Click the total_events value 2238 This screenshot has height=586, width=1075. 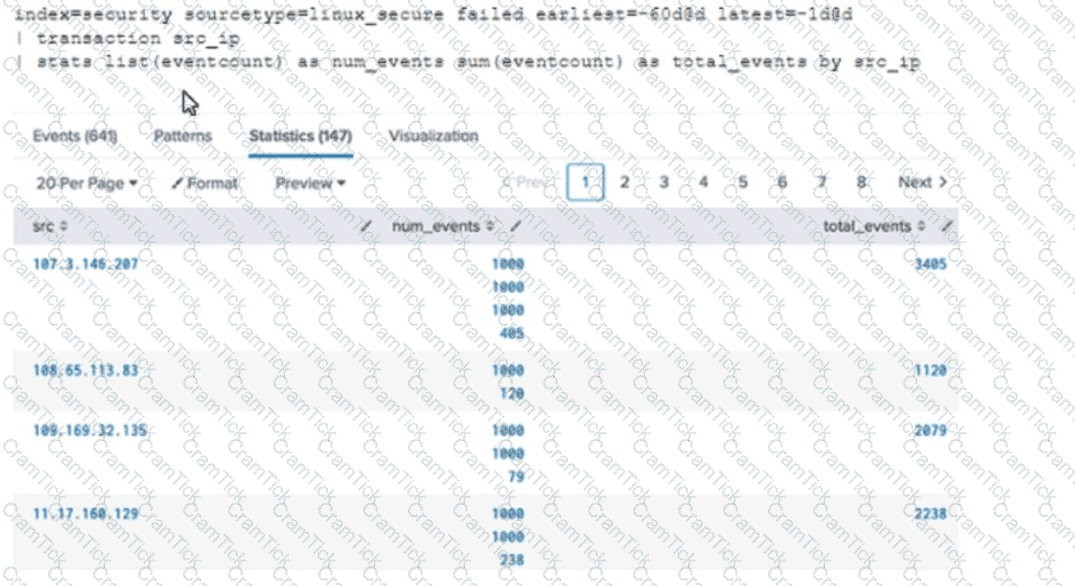(930, 513)
